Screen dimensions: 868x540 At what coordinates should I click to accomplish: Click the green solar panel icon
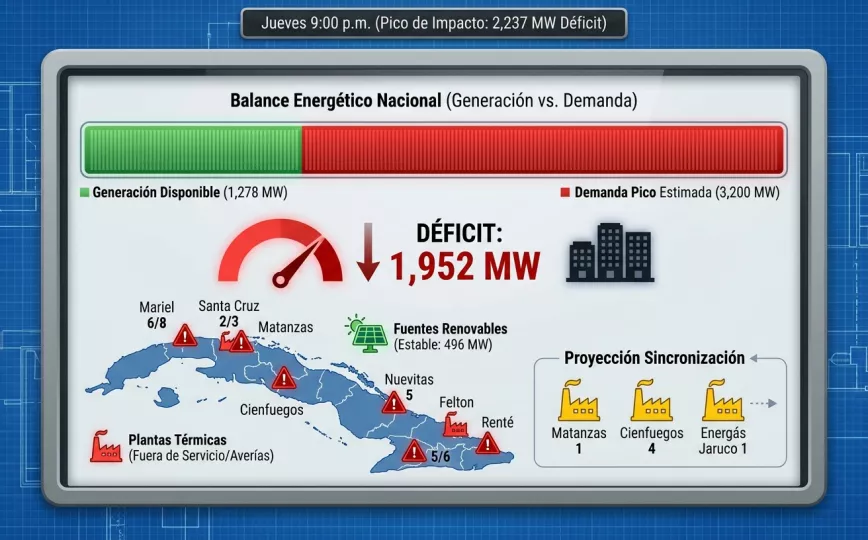(366, 334)
